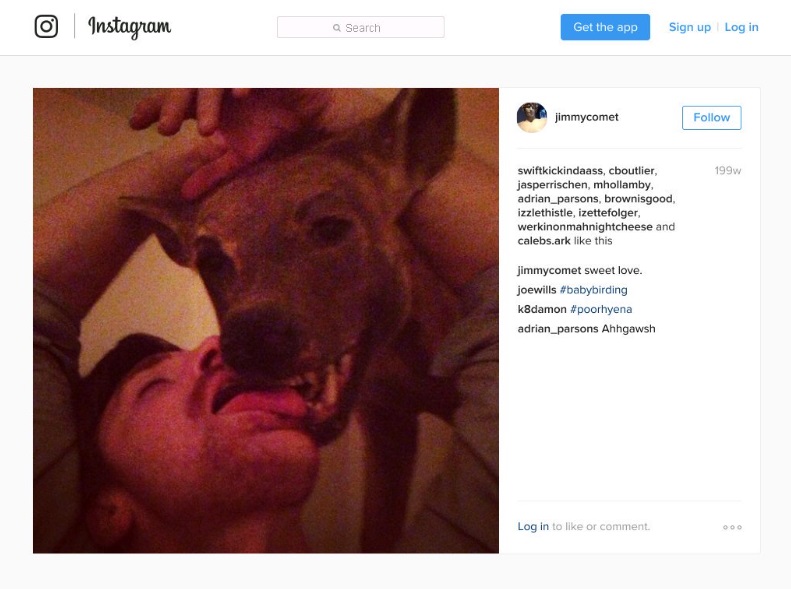Select the dog photo post image
The image size is (791, 589).
click(x=266, y=321)
